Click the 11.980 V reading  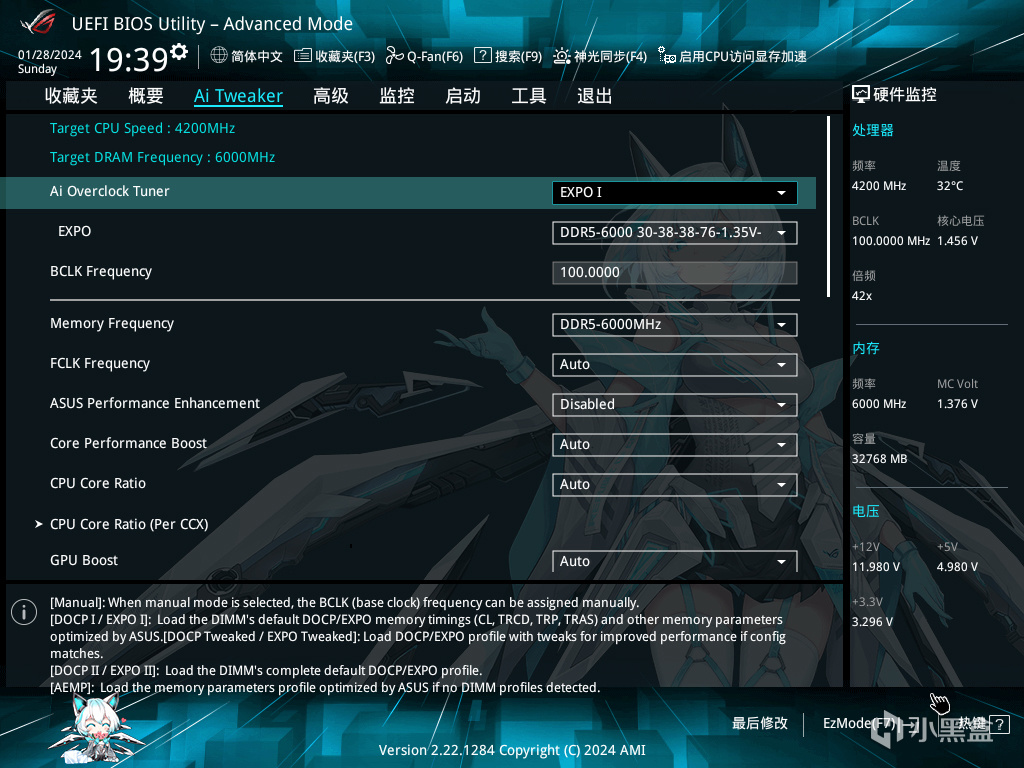(x=876, y=567)
